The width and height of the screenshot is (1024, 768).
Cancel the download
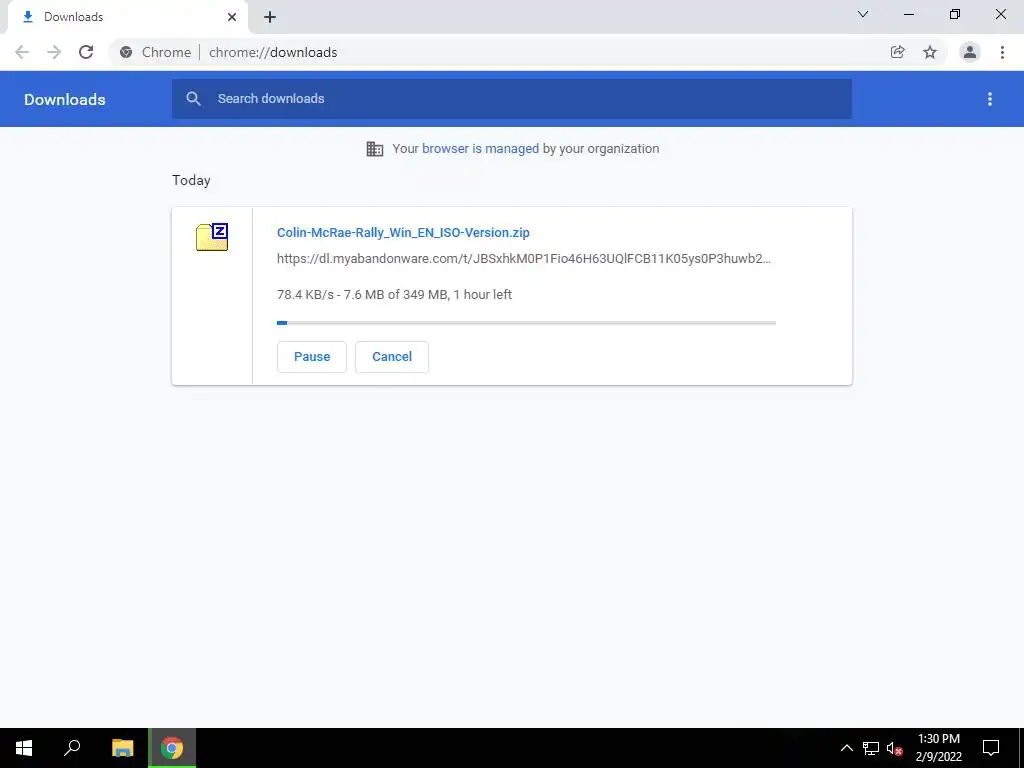click(392, 357)
